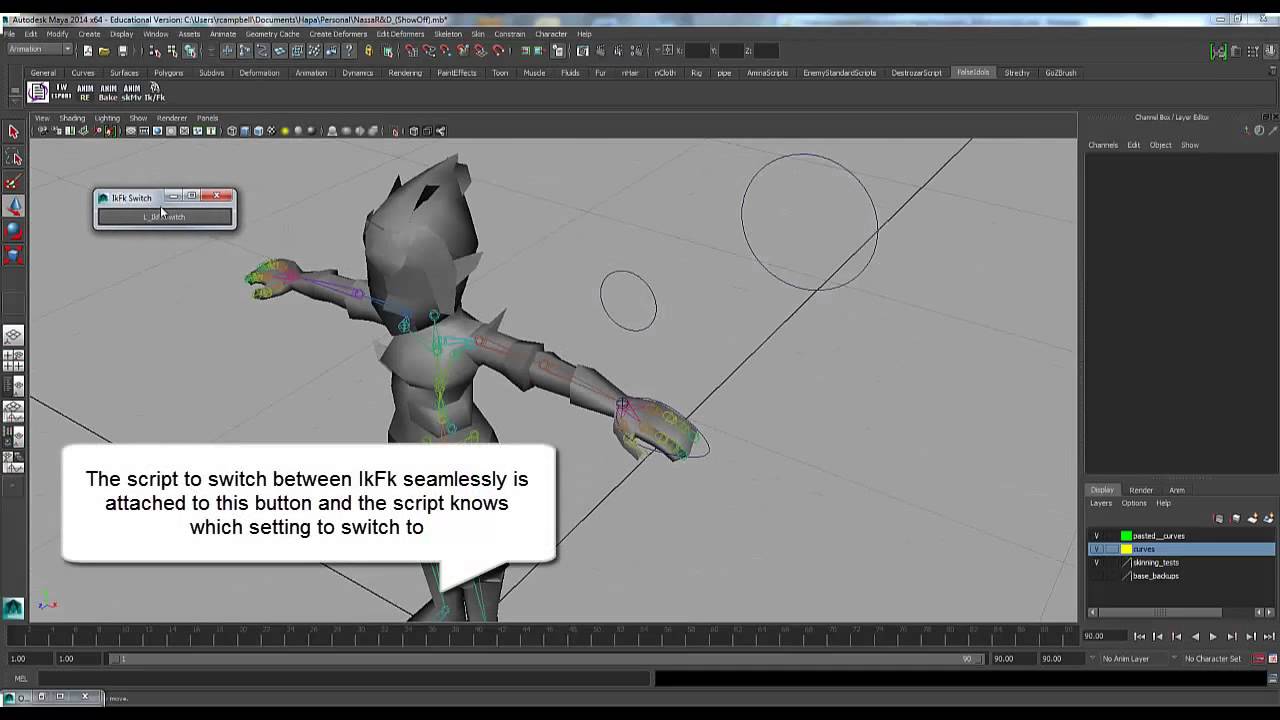The image size is (1280, 720).
Task: Open the viewport Shading menu
Action: (x=72, y=118)
